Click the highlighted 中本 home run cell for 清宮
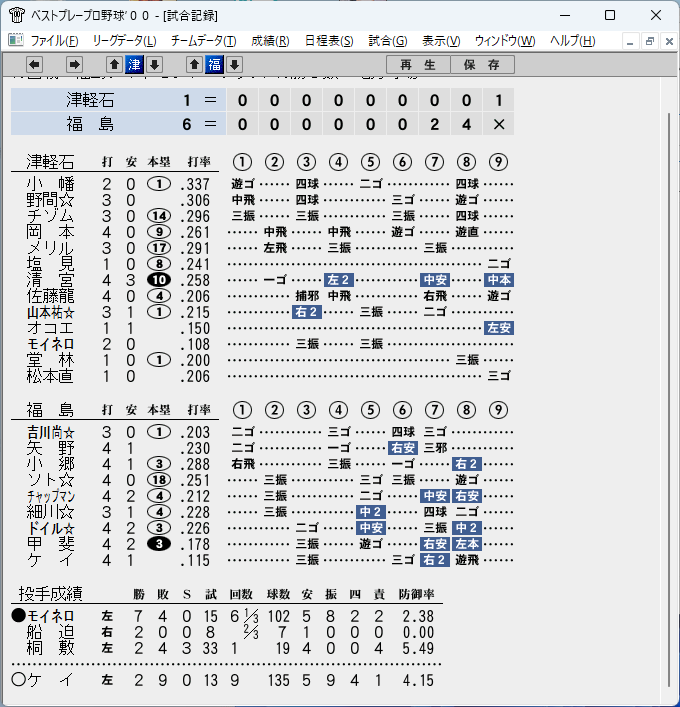This screenshot has height=707, width=680. click(x=499, y=280)
